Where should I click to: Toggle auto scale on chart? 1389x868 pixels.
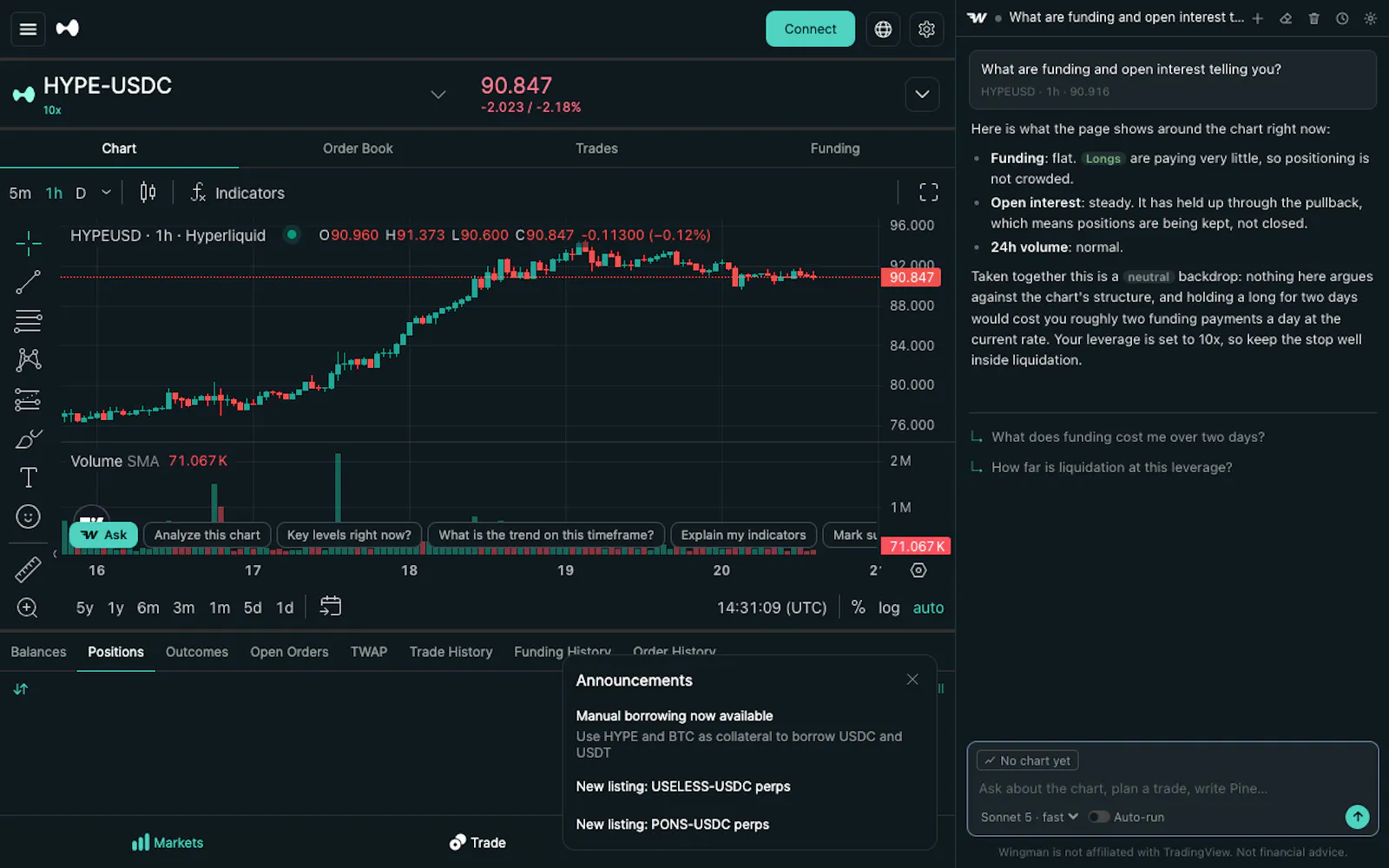(928, 608)
